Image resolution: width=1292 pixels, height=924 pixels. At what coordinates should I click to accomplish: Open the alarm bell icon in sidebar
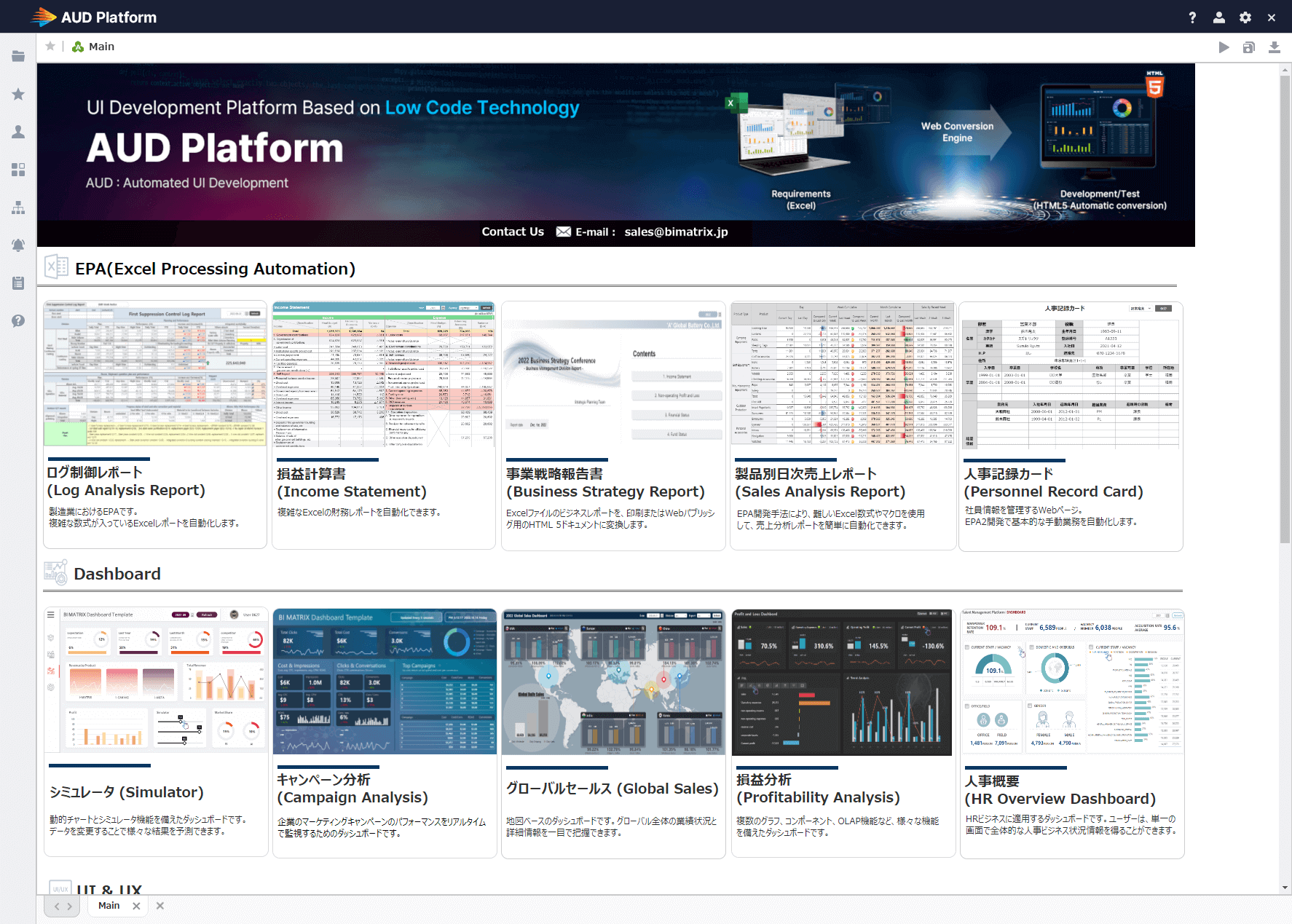tap(18, 245)
